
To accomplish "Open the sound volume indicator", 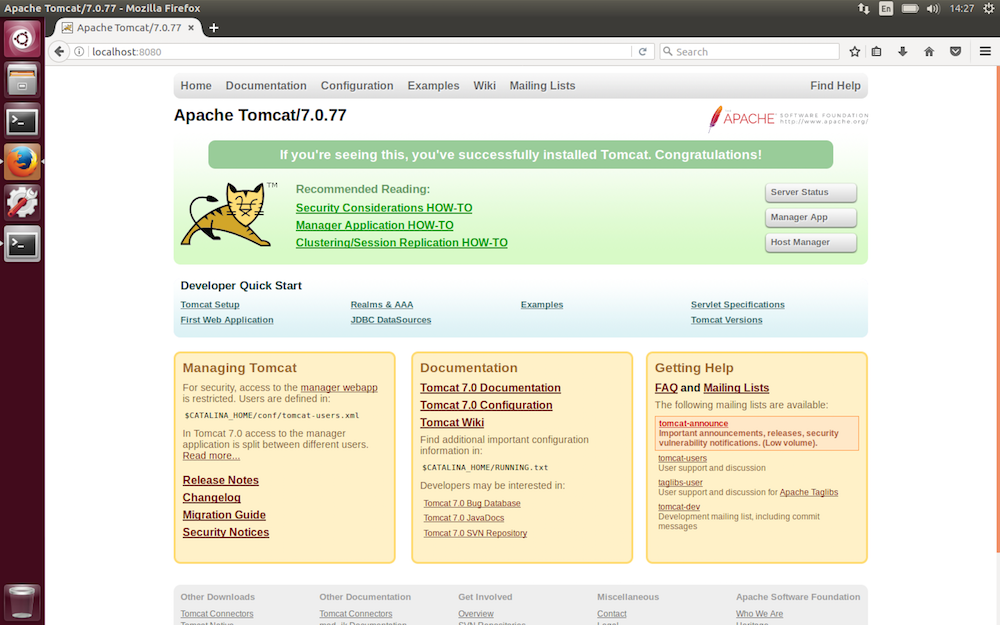I will coord(933,8).
